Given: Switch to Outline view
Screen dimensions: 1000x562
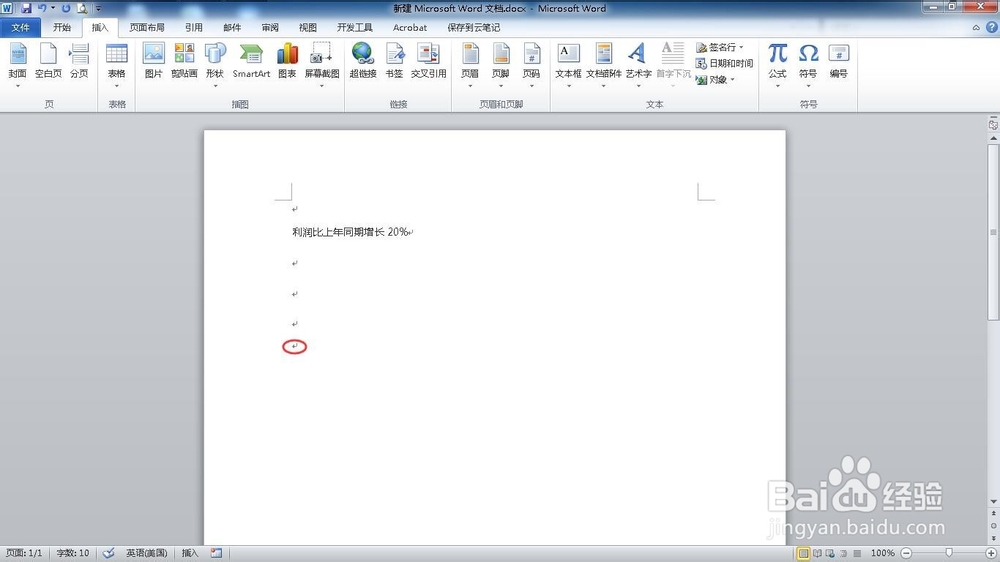Looking at the screenshot, I should click(844, 553).
